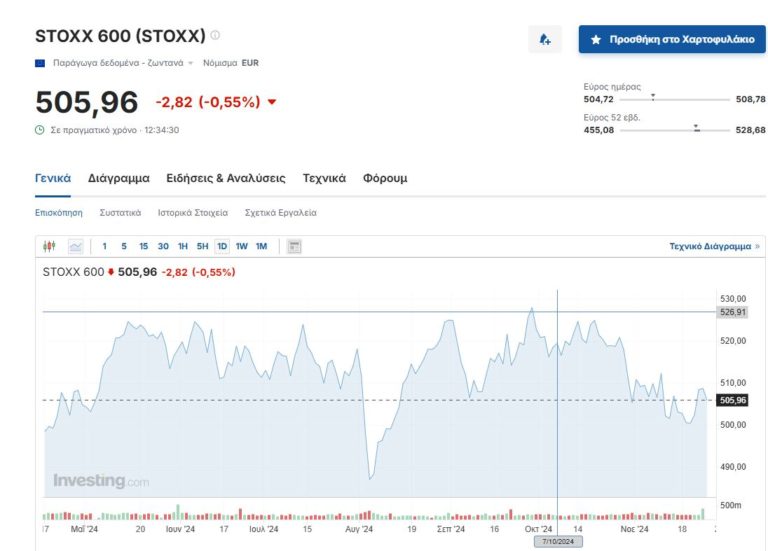This screenshot has height=551, width=768.
Task: Open the Διάγραμμα tab
Action: point(118,178)
